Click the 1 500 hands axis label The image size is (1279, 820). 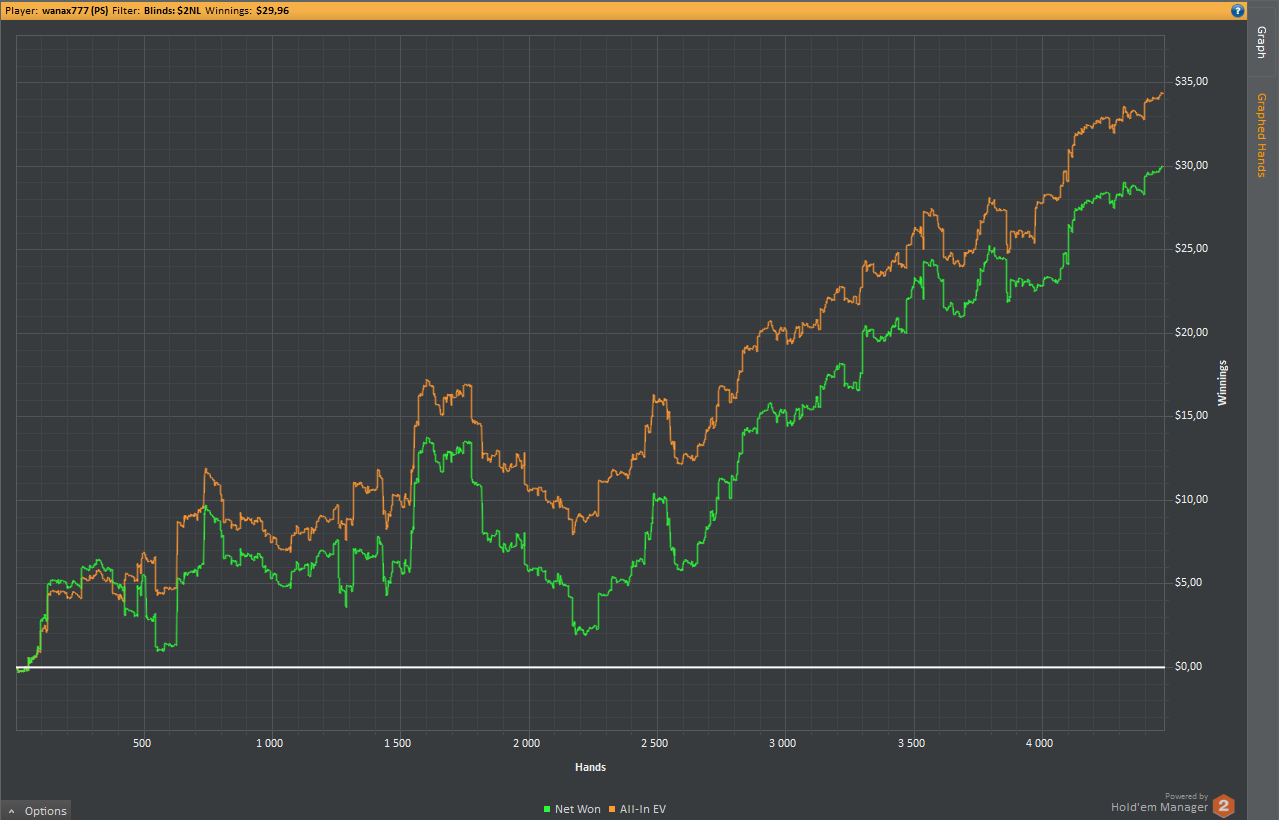(398, 743)
